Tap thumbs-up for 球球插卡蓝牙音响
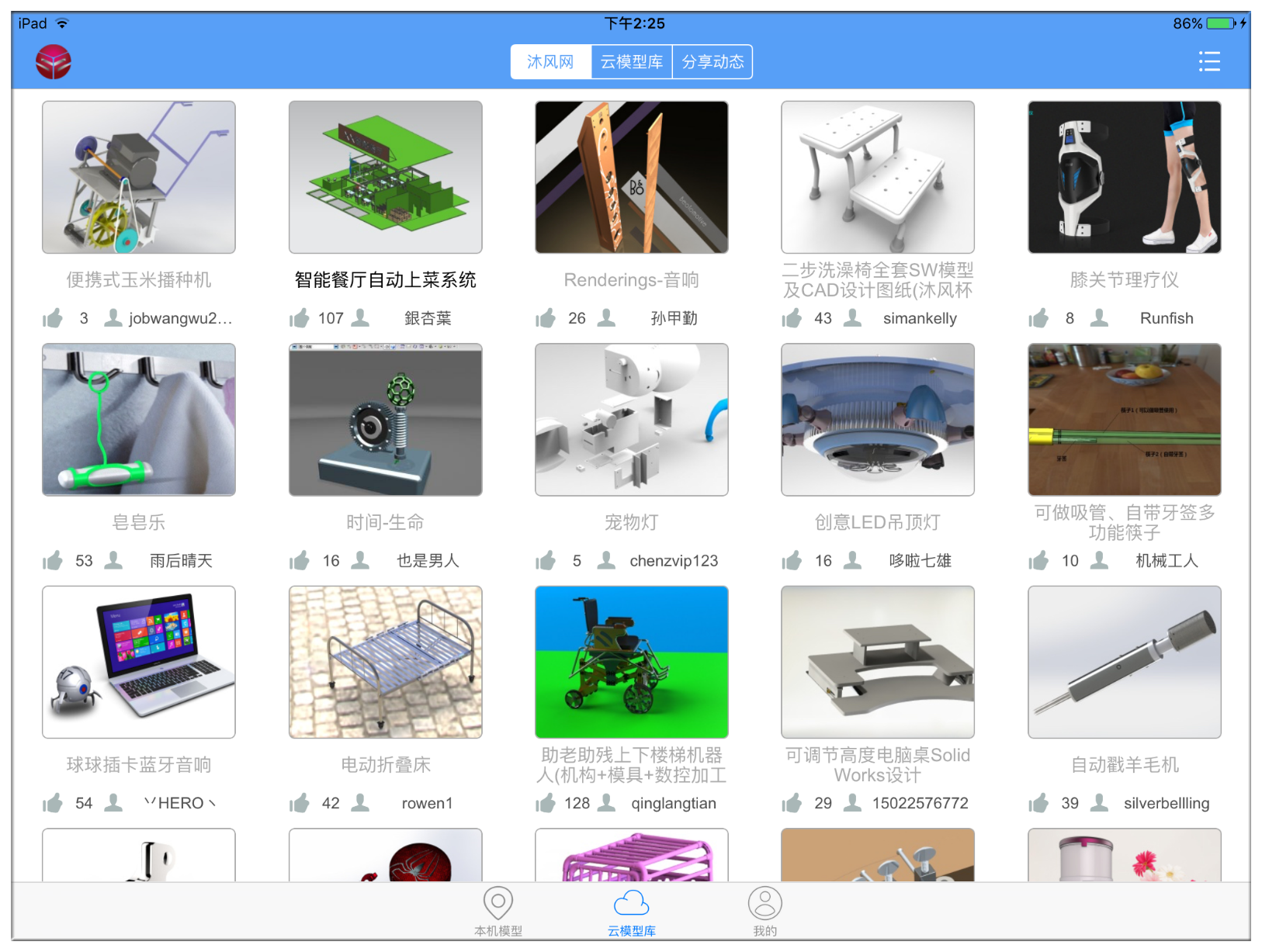Screen dimensions: 1262x952 click(53, 803)
